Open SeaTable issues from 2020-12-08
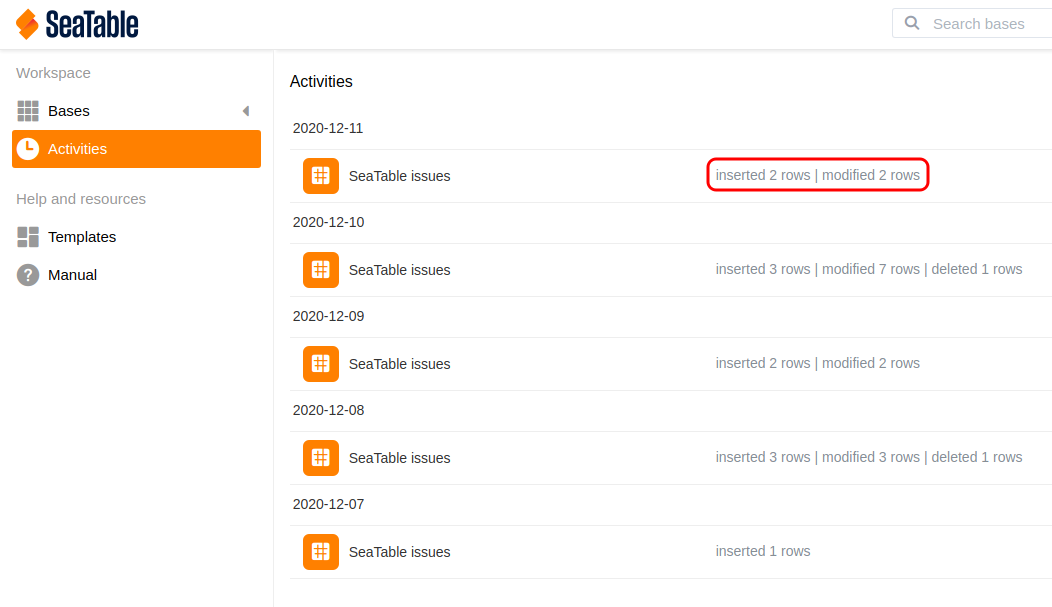 (x=399, y=458)
